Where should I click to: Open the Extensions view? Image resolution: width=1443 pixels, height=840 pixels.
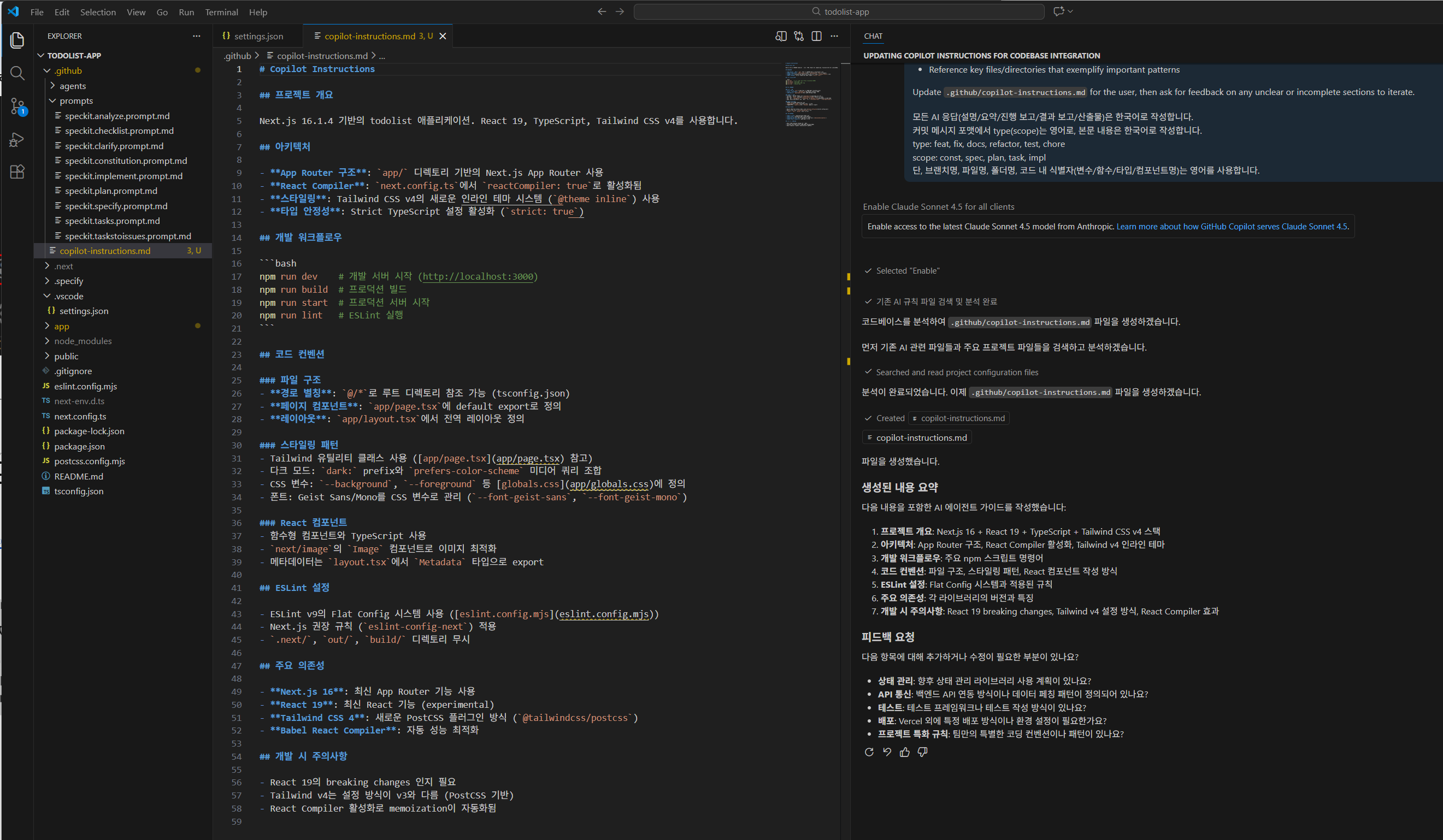pyautogui.click(x=17, y=172)
